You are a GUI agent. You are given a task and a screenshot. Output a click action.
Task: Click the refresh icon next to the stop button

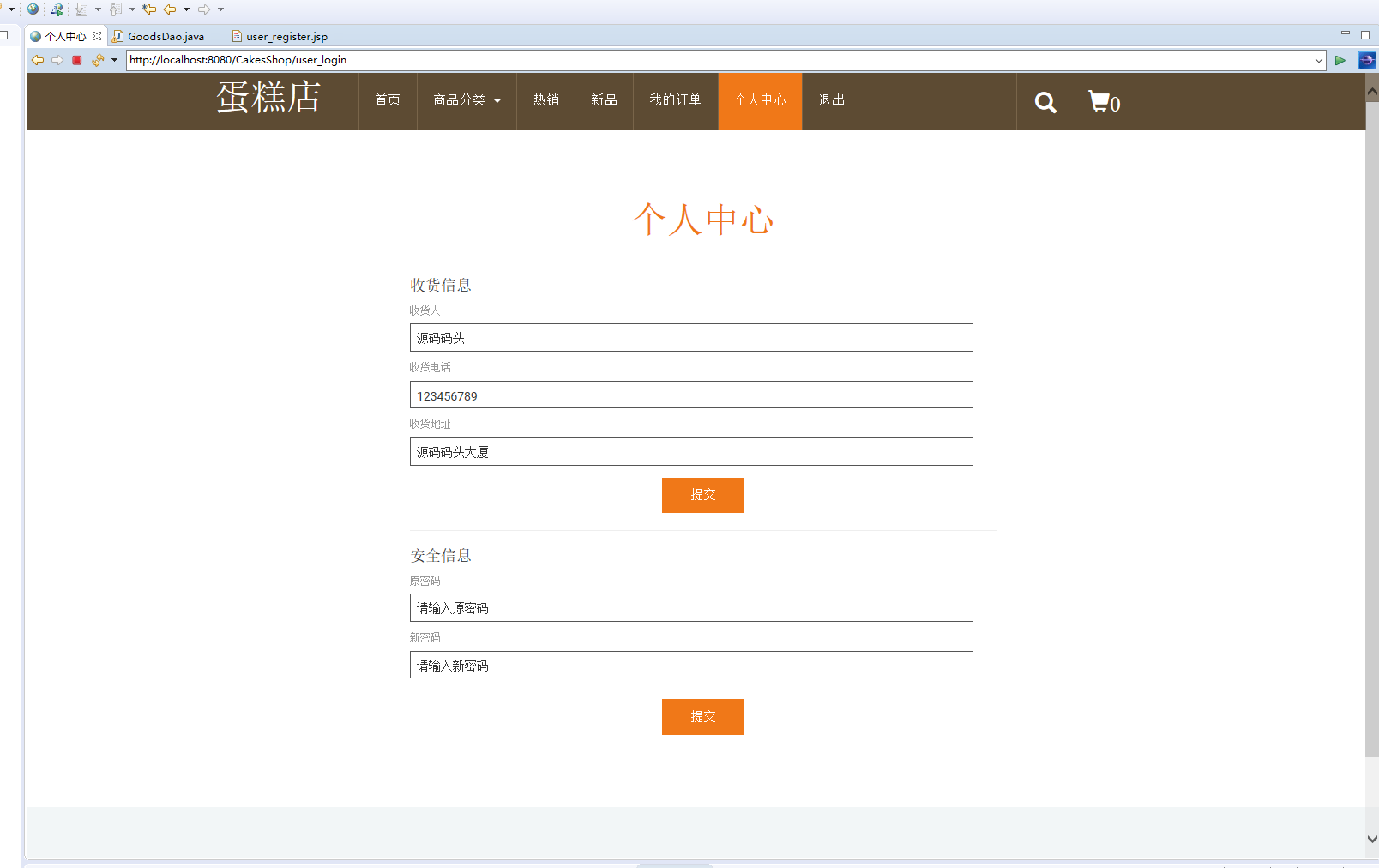point(98,60)
